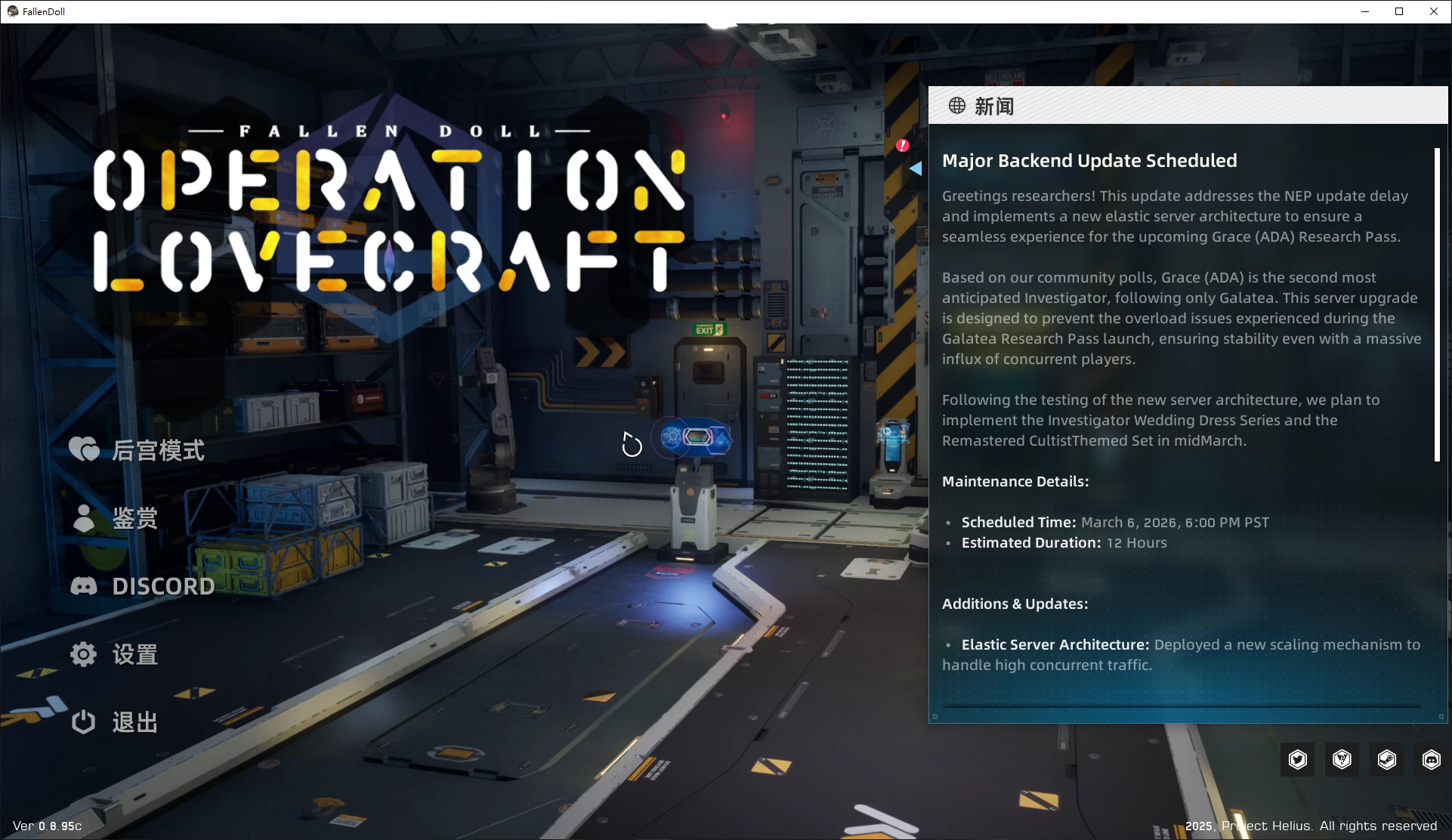Open the 设置 settings menu
Viewport: 1452px width, 840px height.
[135, 654]
